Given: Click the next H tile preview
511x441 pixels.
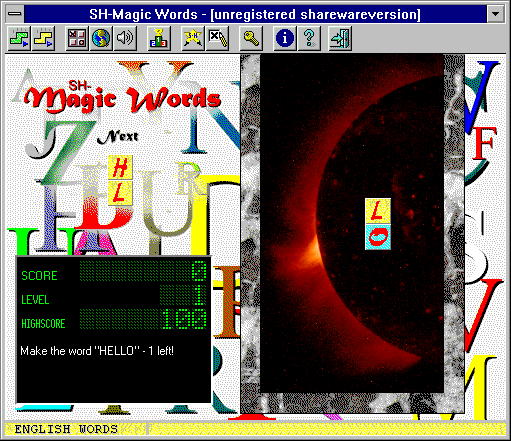Looking at the screenshot, I should click(x=120, y=168).
